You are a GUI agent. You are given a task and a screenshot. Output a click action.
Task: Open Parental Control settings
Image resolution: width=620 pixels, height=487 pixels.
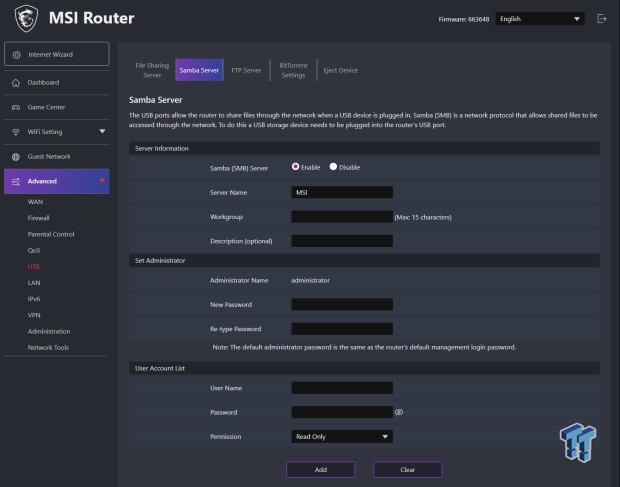click(51, 234)
